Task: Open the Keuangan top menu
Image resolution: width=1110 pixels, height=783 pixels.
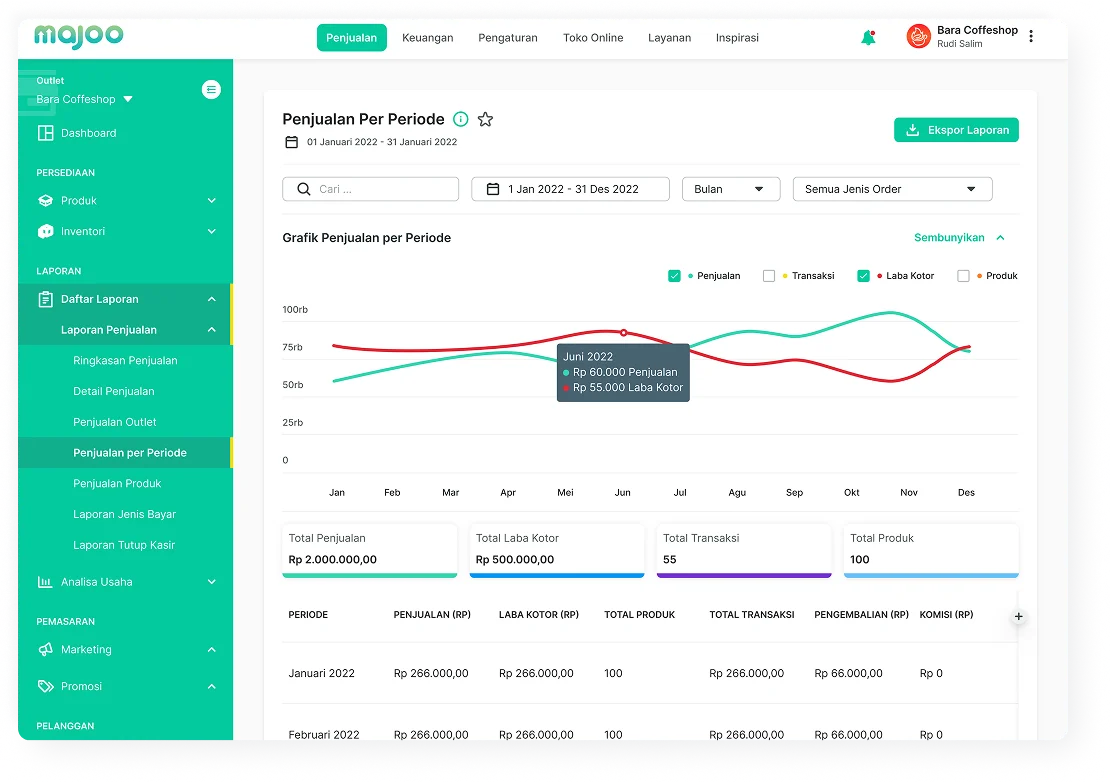Action: pos(427,38)
